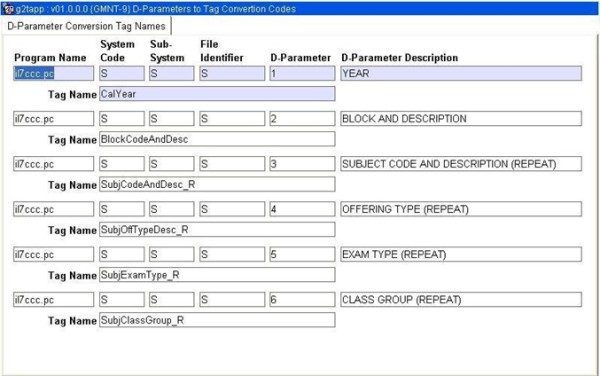
Task: Click File Identifier field in SUBJECT CODE row
Action: pyautogui.click(x=232, y=164)
